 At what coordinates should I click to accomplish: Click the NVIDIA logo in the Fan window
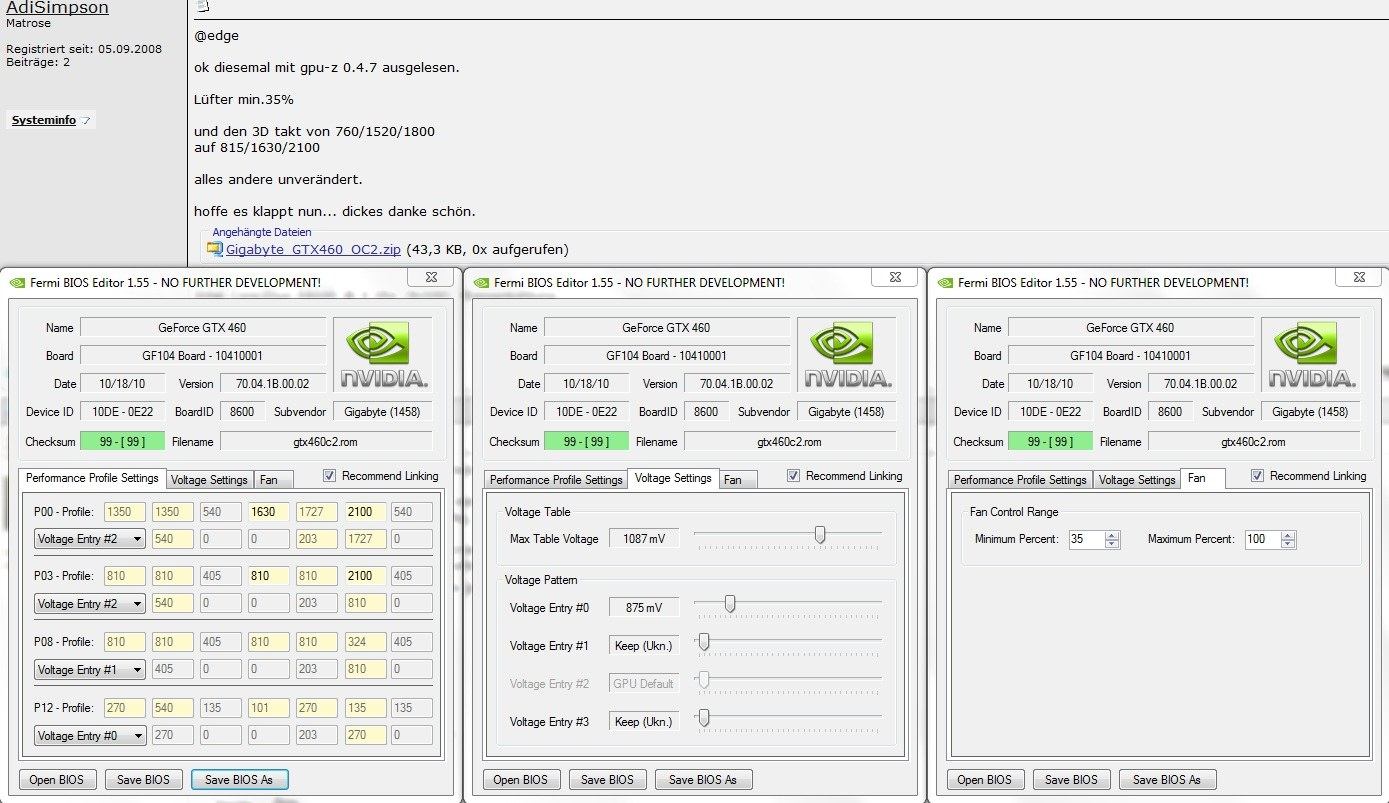[1311, 355]
